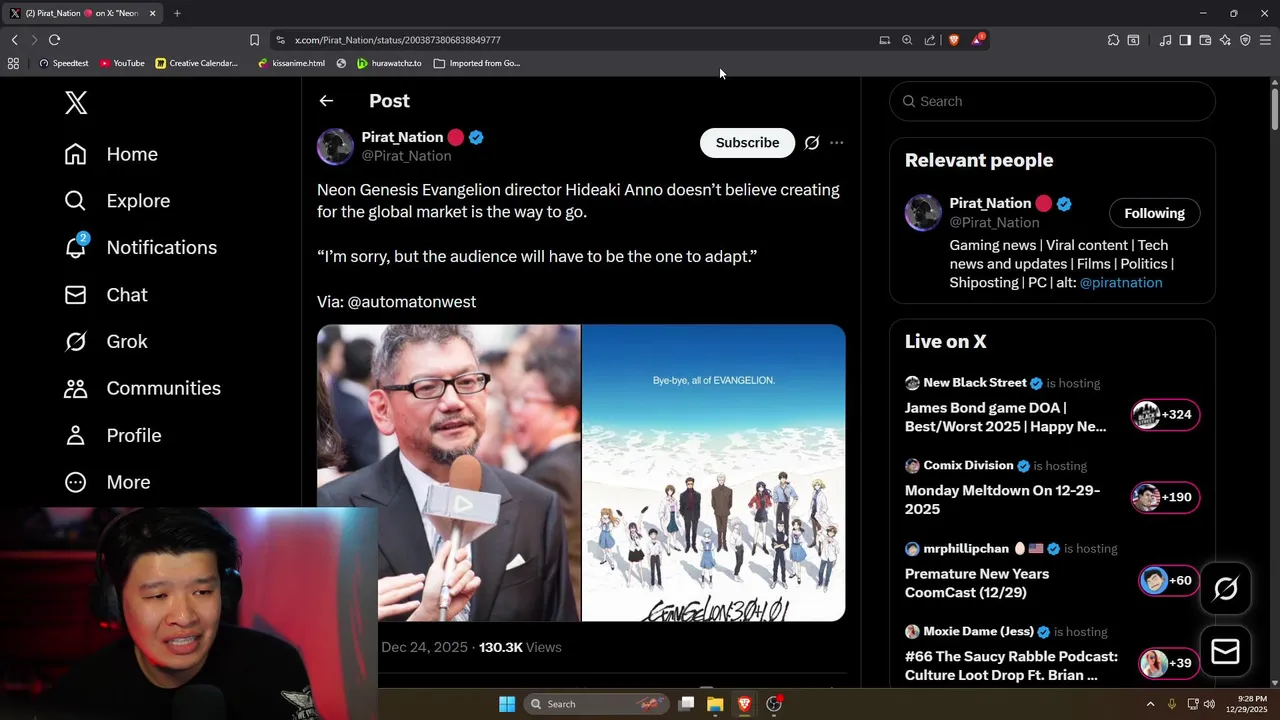Screen dimensions: 1280x720
Task: Open the Hideaki Anno photo
Action: point(448,473)
